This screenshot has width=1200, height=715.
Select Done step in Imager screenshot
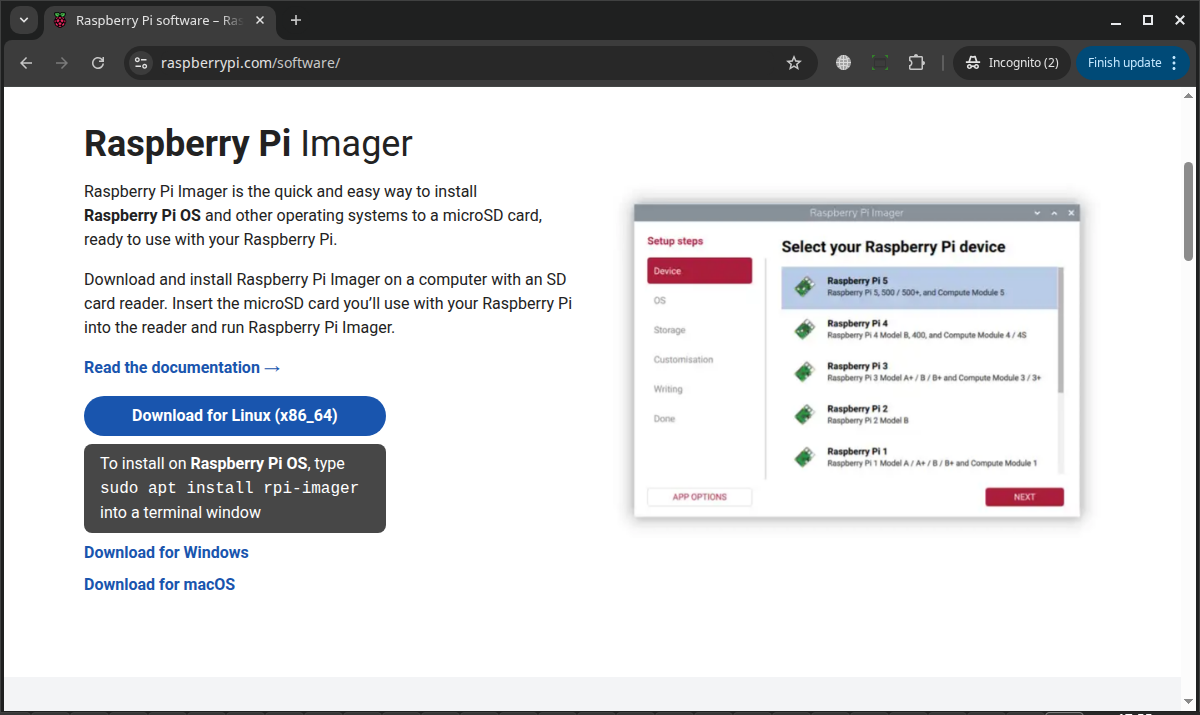[x=665, y=418]
